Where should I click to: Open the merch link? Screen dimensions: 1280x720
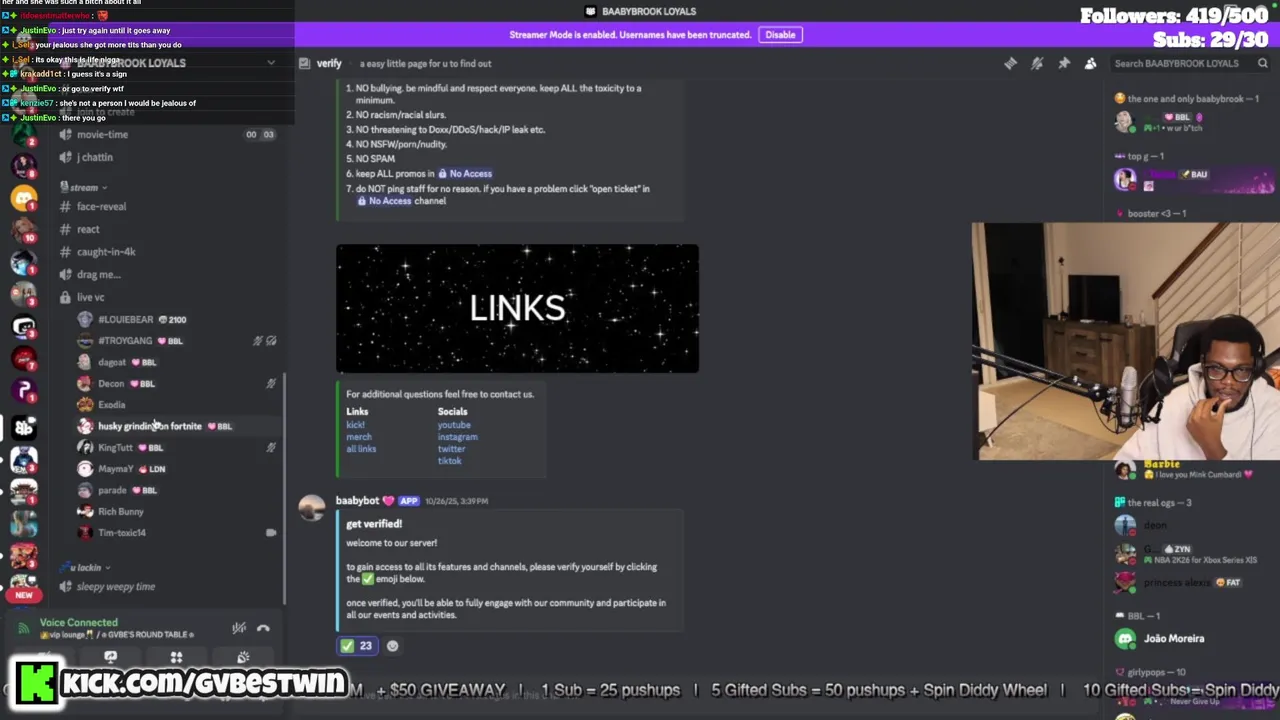pyautogui.click(x=359, y=437)
